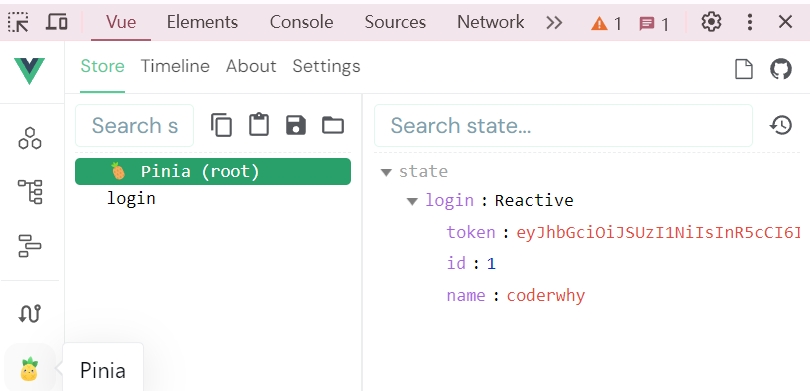Image resolution: width=810 pixels, height=391 pixels.
Task: Focus the search stores input field
Action: pos(134,126)
